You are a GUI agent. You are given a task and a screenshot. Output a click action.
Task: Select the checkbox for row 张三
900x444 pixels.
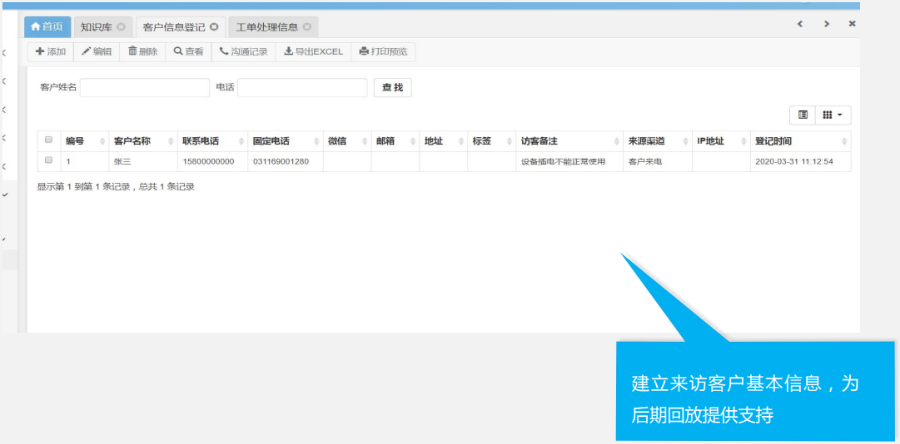(x=48, y=160)
